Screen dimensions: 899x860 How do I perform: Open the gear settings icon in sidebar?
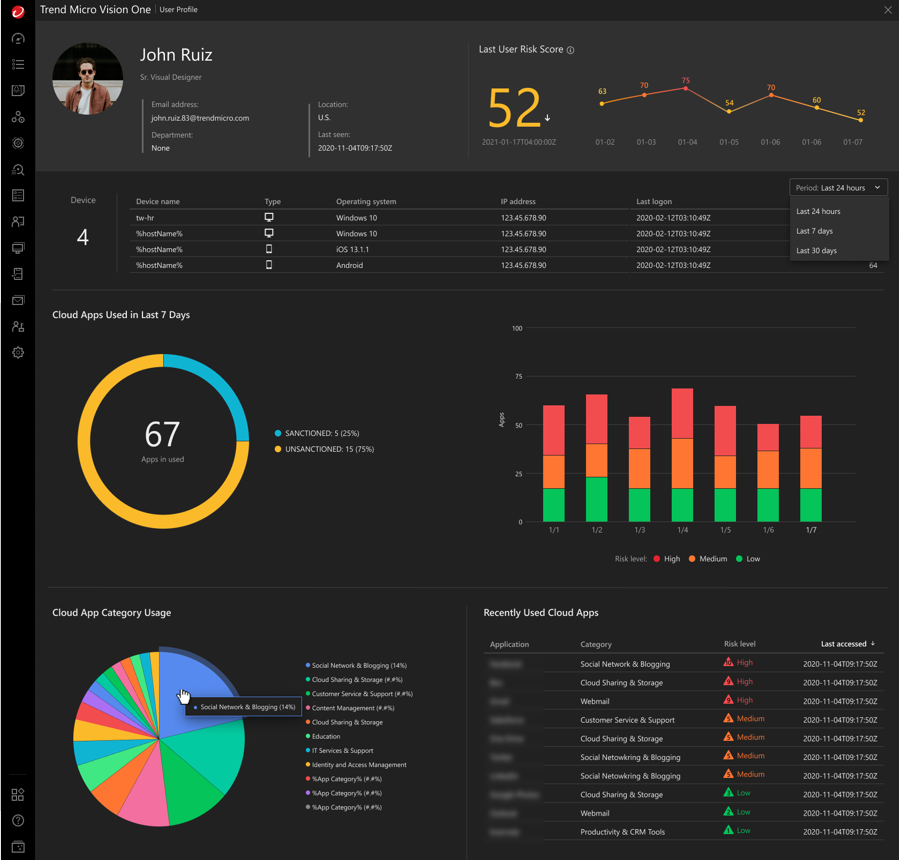pyautogui.click(x=18, y=353)
